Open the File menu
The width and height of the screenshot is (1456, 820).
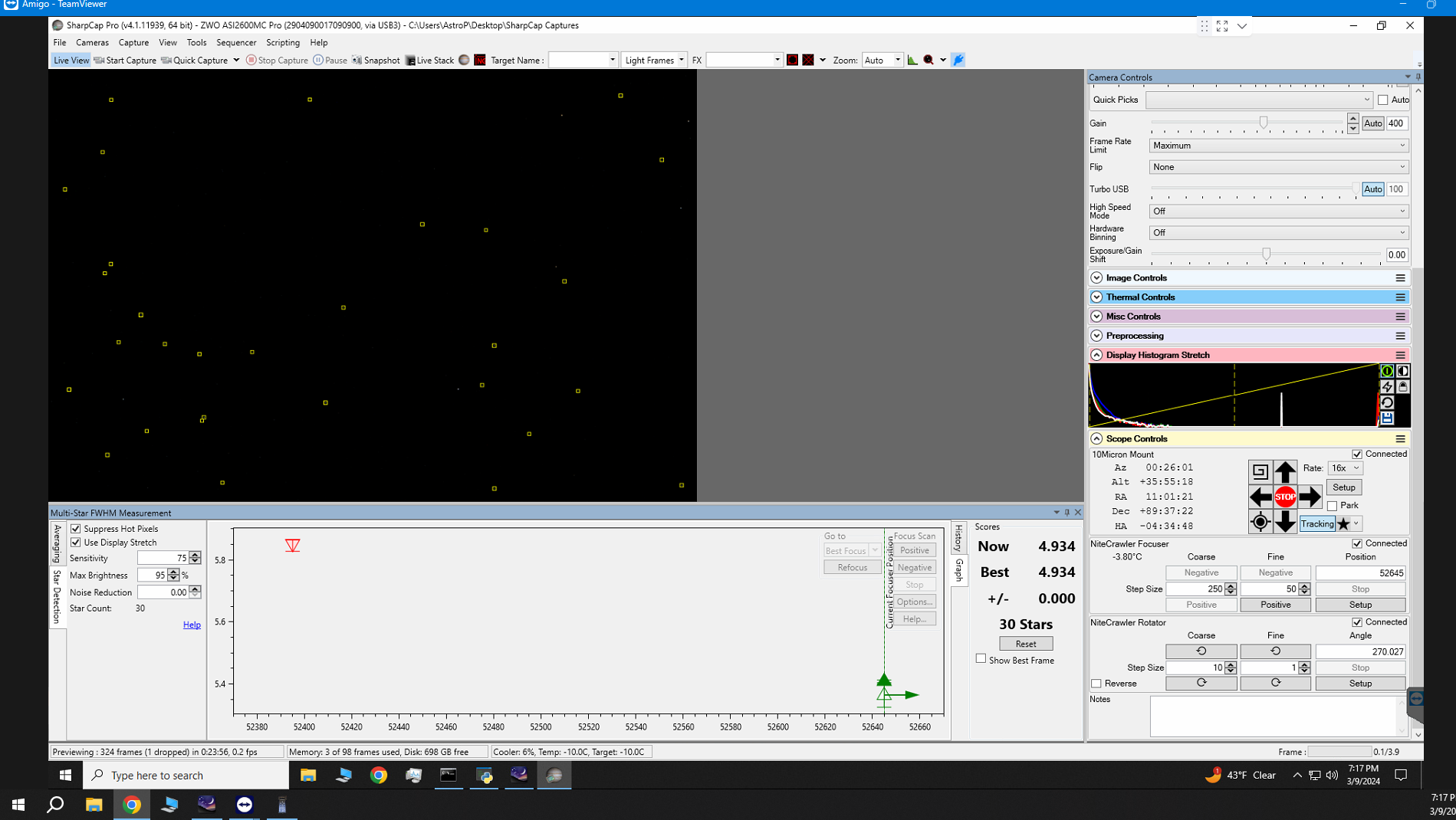(x=59, y=42)
